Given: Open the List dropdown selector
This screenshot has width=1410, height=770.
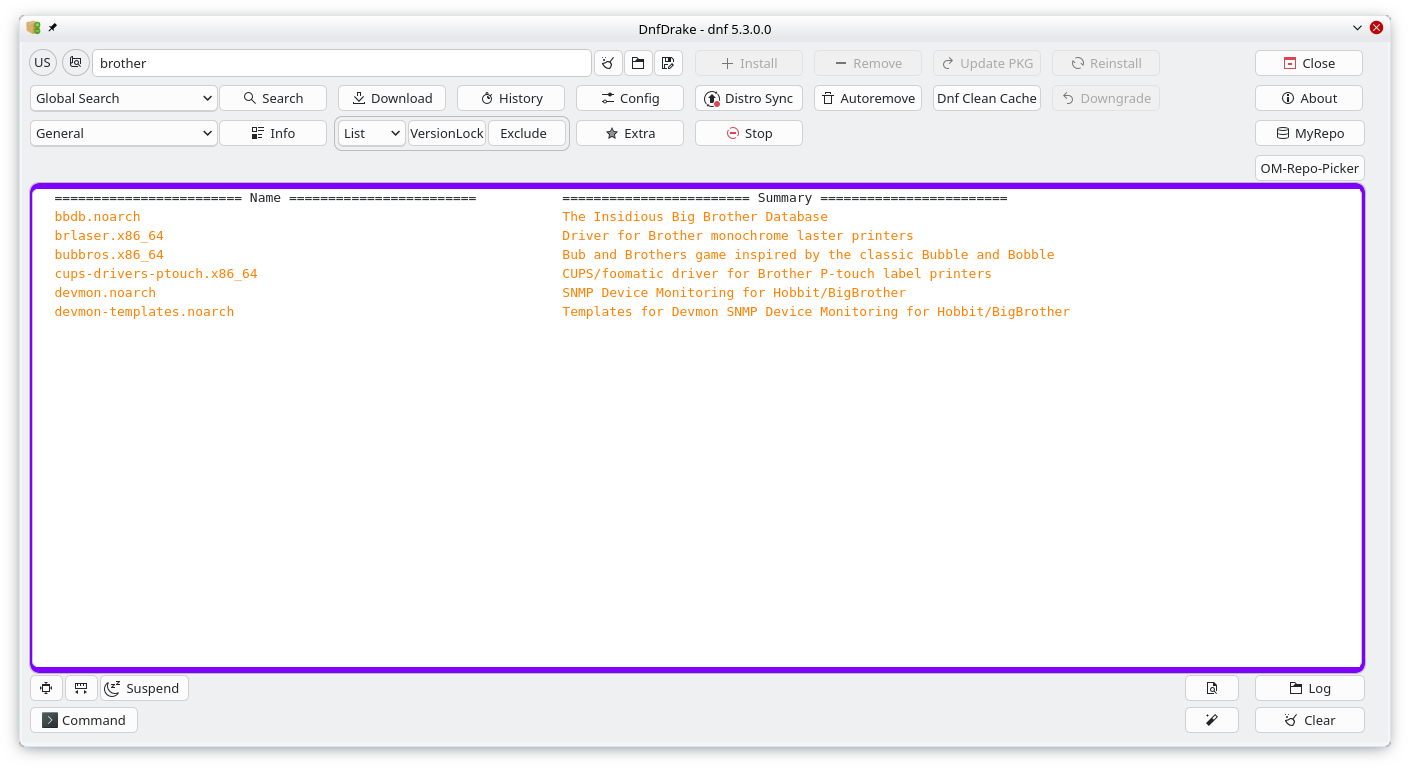Looking at the screenshot, I should click(x=371, y=133).
